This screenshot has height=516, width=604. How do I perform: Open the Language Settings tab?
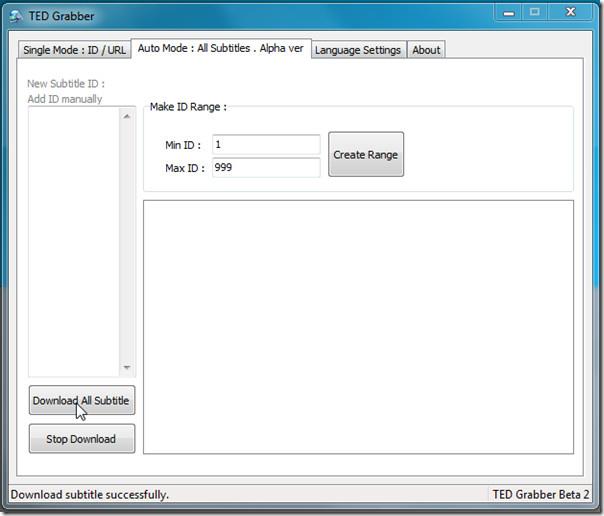click(358, 50)
